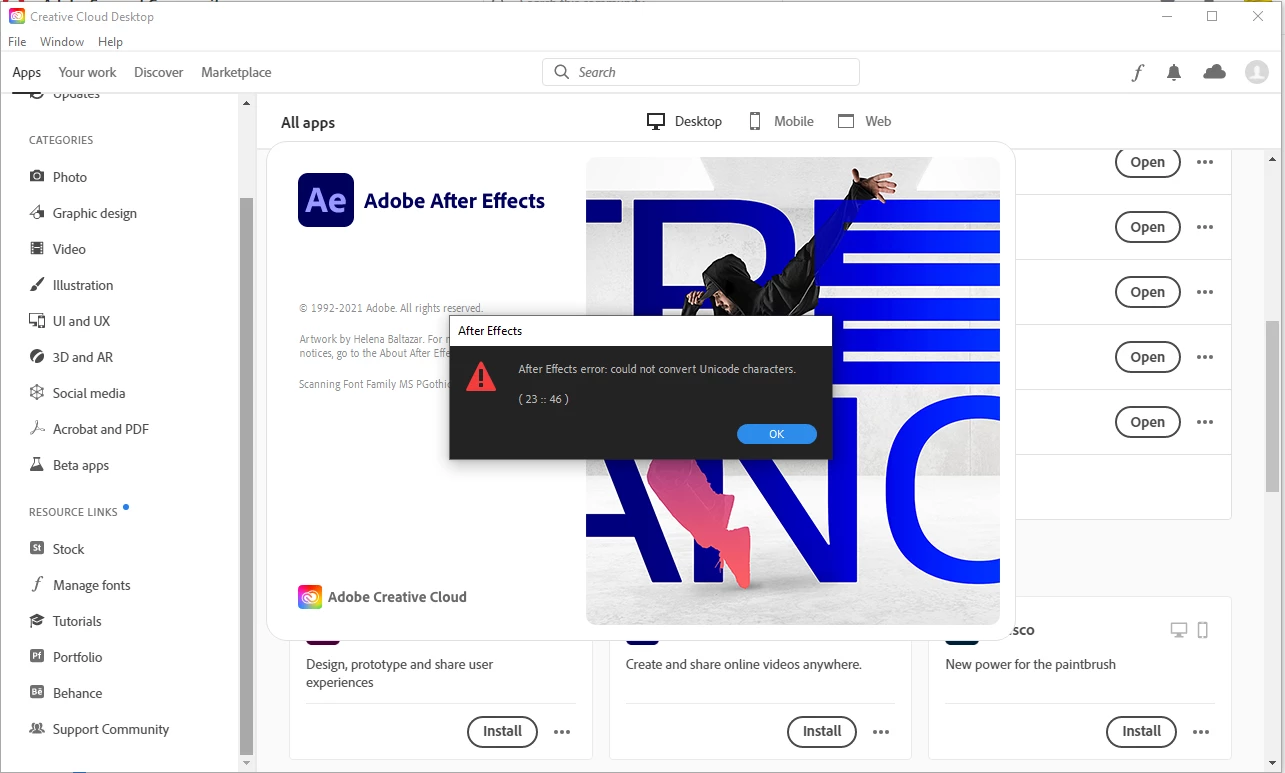This screenshot has width=1285, height=773.
Task: Install the 'New power for the paintbrush' app
Action: (1141, 731)
